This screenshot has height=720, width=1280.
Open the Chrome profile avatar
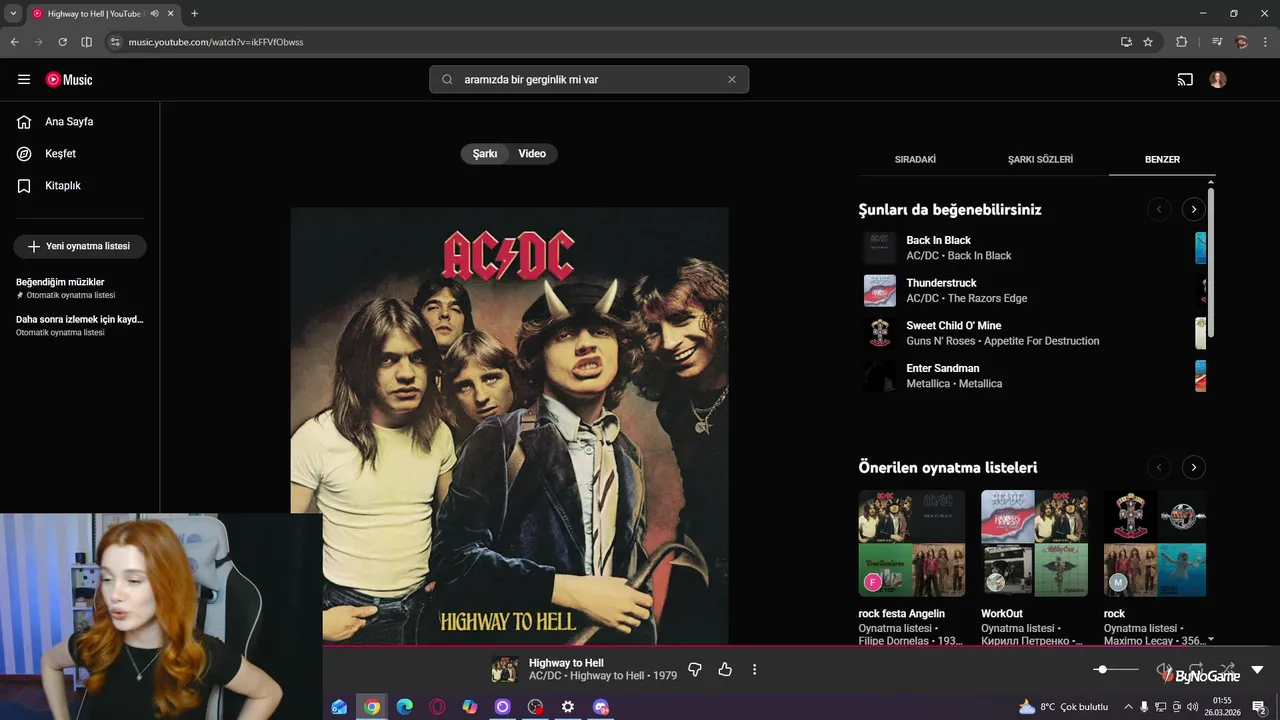tap(1242, 42)
